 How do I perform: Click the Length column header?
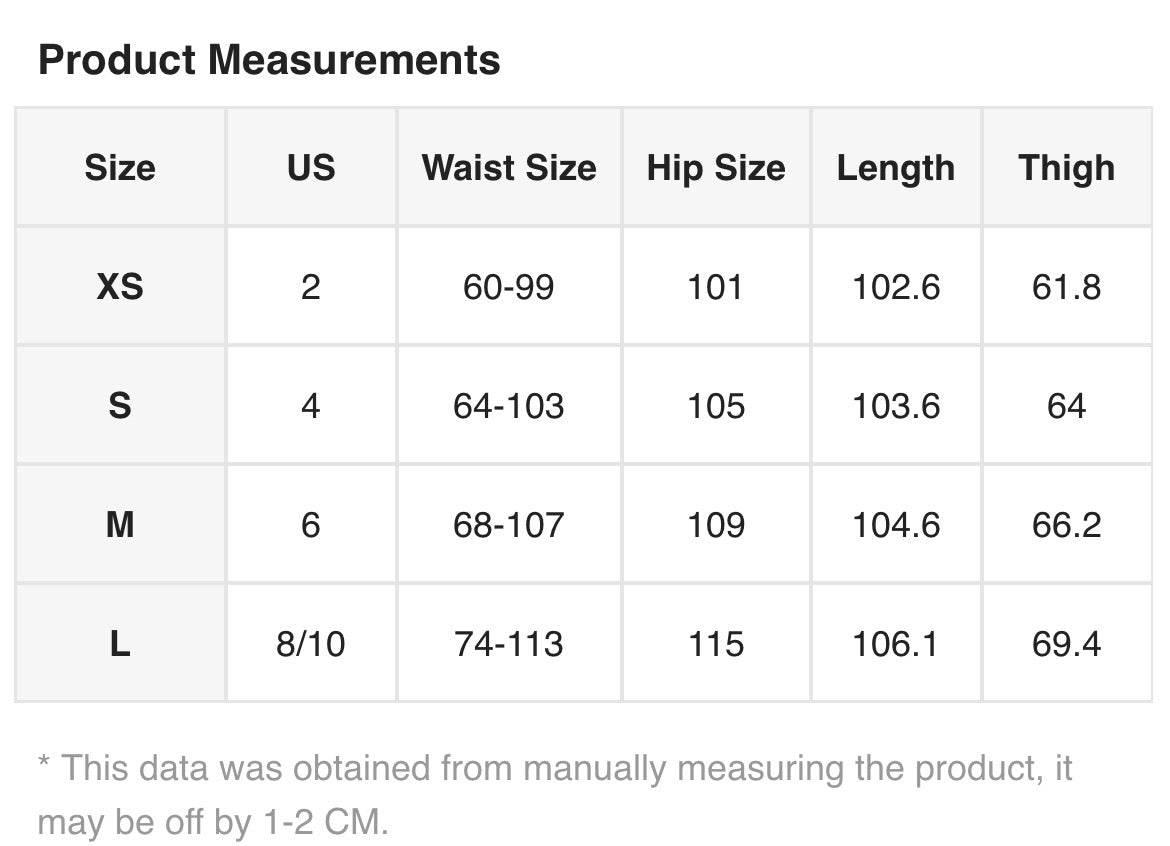(x=896, y=168)
